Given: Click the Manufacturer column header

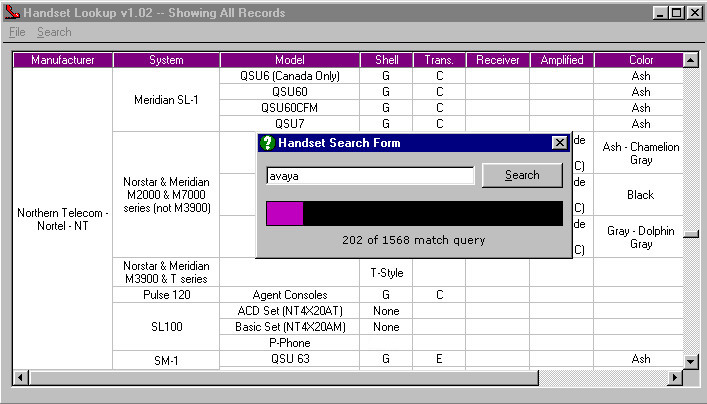Looking at the screenshot, I should [x=63, y=60].
